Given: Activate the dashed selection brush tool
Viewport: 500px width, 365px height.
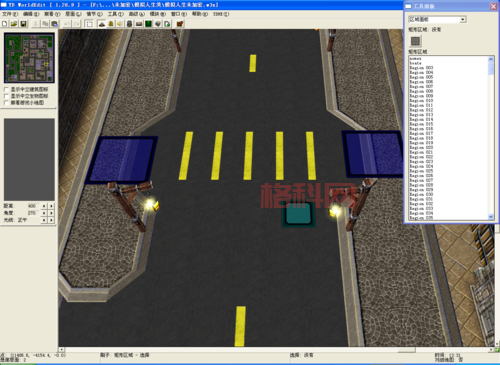Looking at the screenshot, I should click(89, 24).
